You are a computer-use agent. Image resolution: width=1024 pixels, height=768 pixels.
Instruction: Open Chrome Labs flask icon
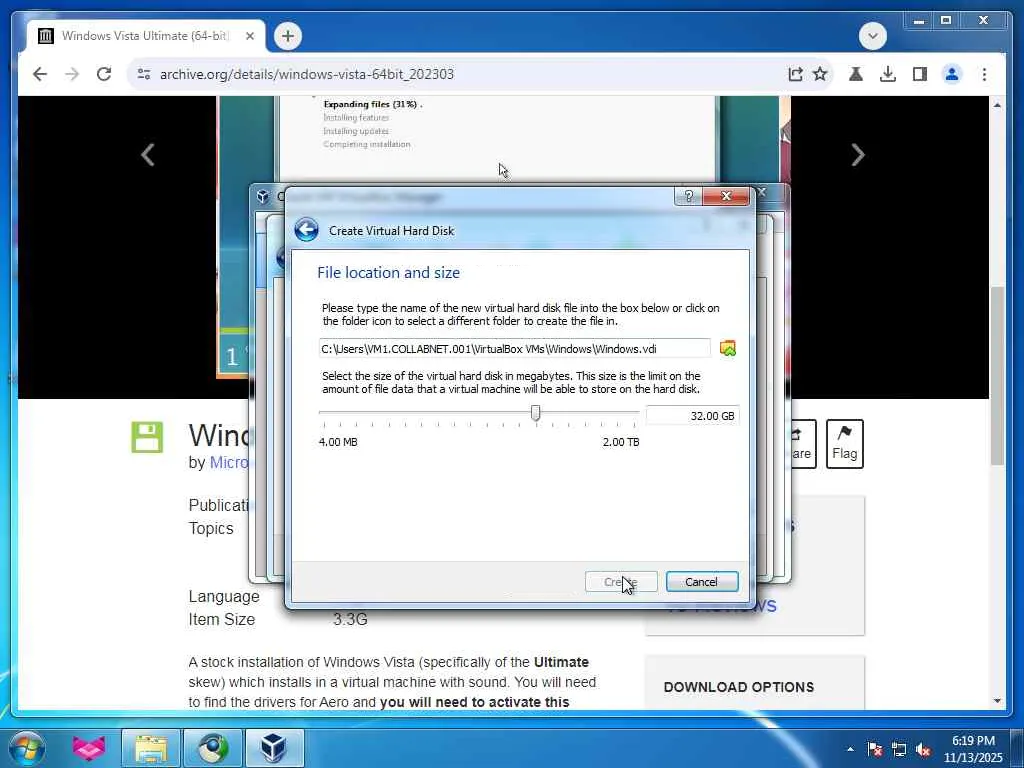(856, 74)
